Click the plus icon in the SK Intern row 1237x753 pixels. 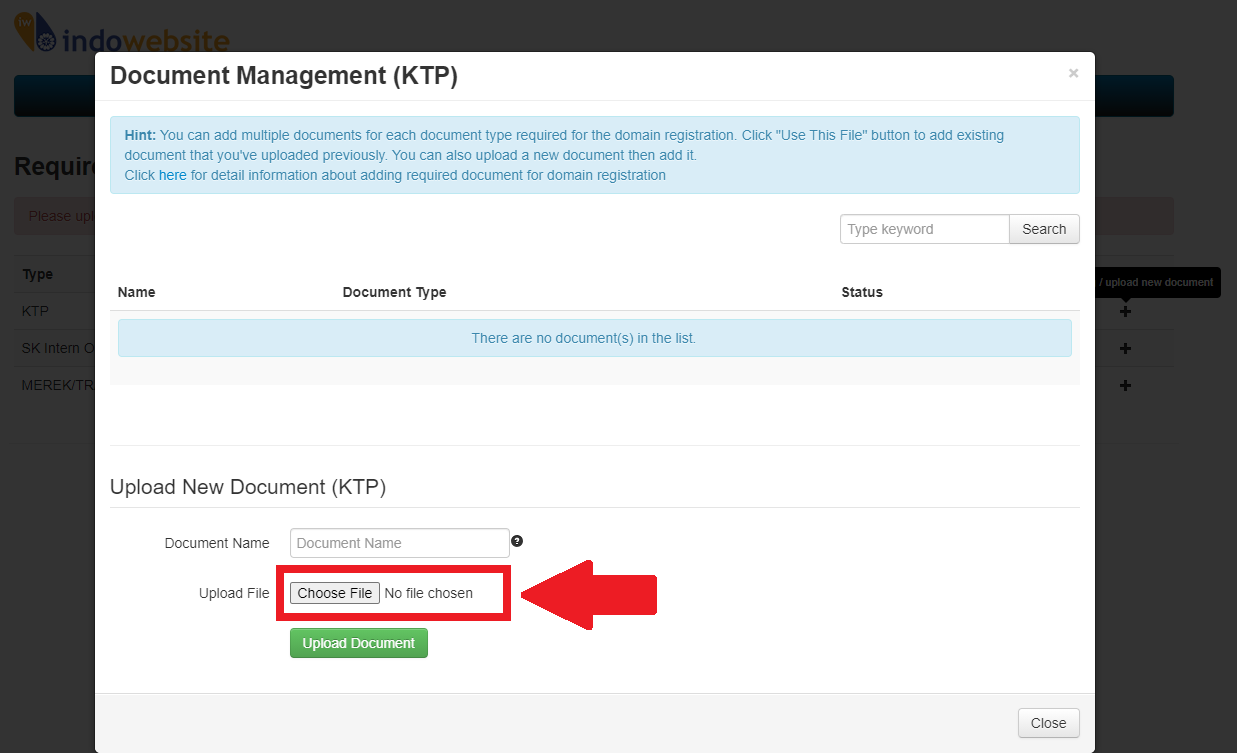1125,349
